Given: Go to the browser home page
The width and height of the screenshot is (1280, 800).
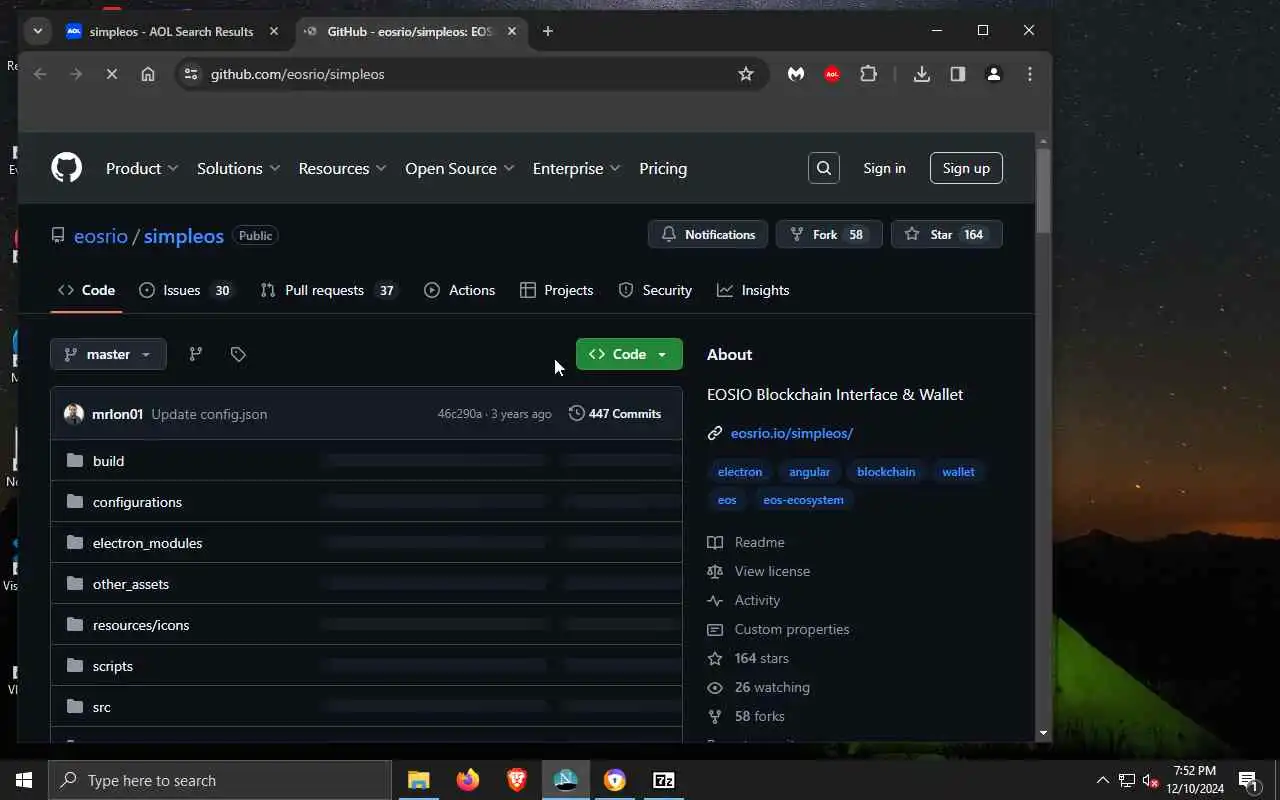Looking at the screenshot, I should coord(148,74).
